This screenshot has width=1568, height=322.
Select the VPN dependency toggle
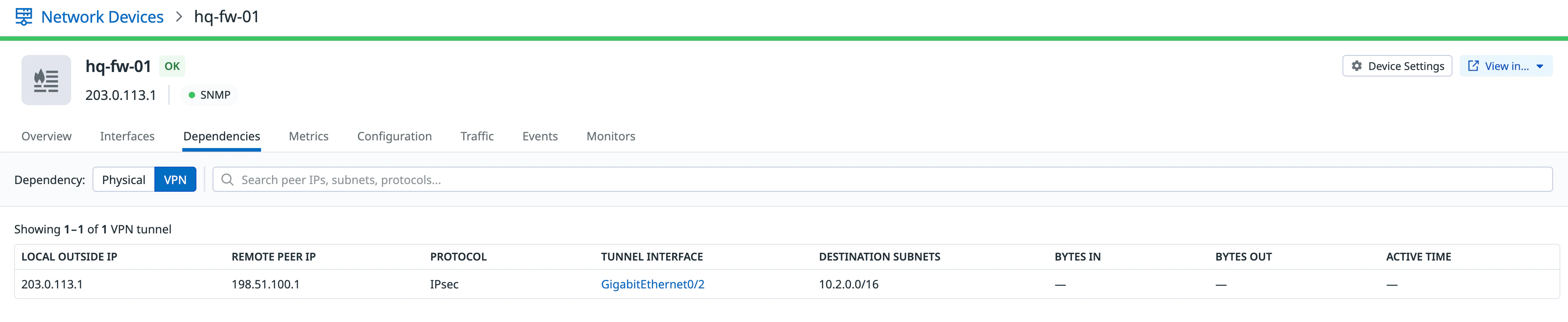click(x=175, y=179)
